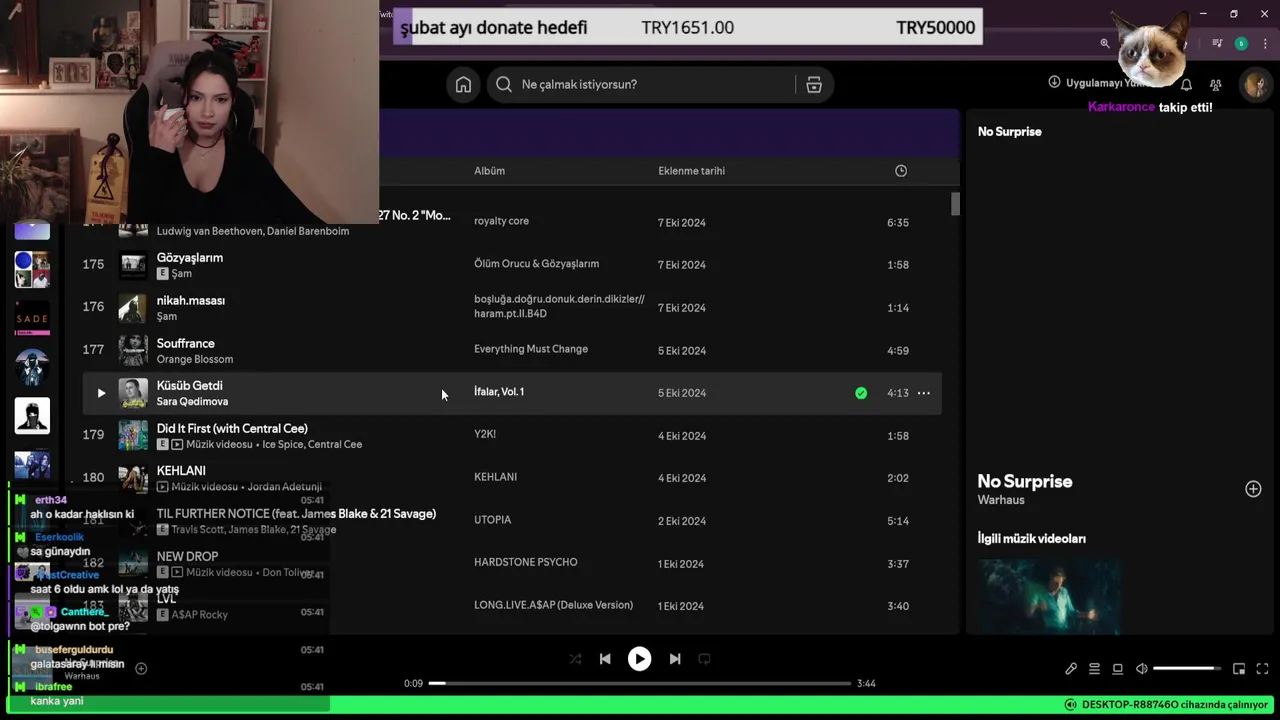1280x720 pixels.
Task: Click the playlist vertical scrollbar
Action: [x=955, y=204]
